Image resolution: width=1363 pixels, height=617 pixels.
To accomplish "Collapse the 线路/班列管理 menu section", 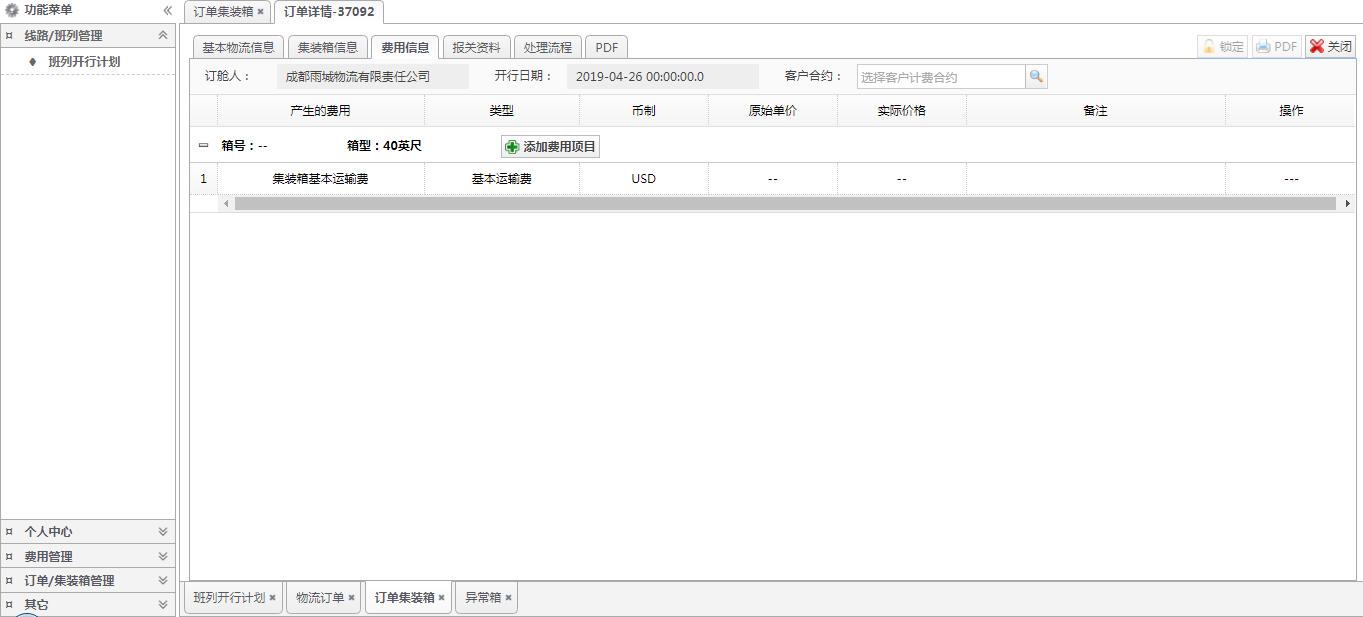I will [x=163, y=35].
